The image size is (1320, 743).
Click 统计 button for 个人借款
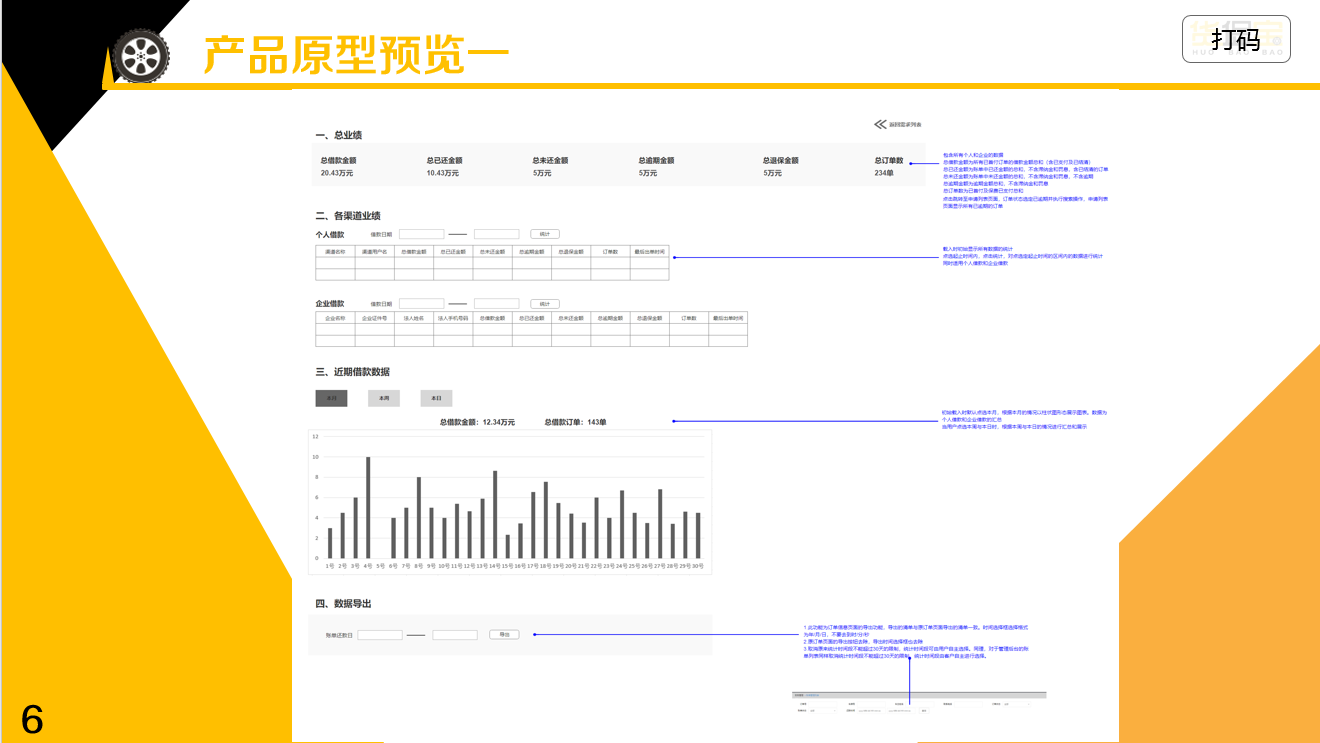pos(544,234)
